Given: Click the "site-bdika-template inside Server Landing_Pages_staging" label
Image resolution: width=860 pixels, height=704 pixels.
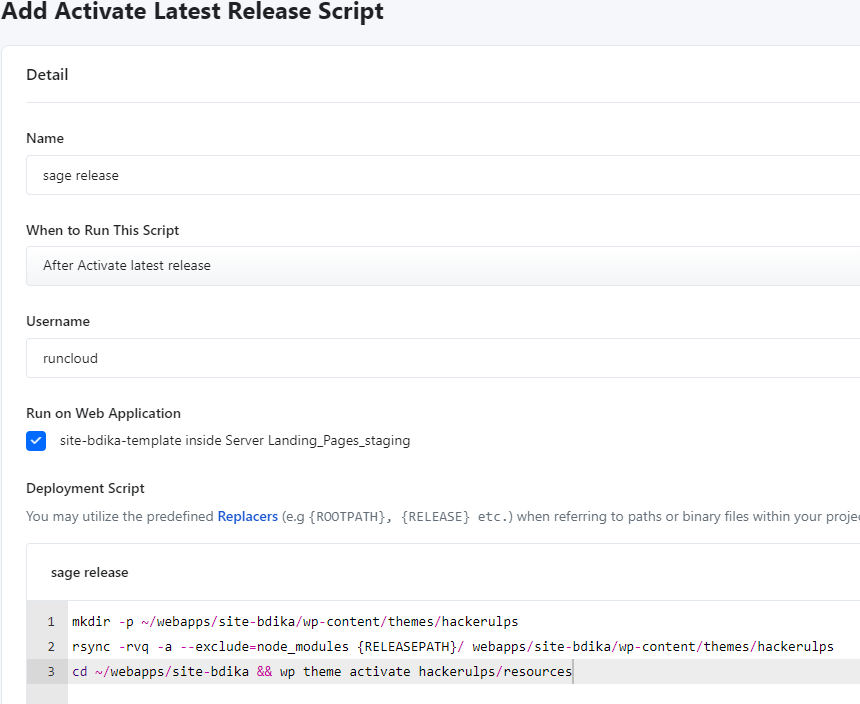Looking at the screenshot, I should (234, 440).
